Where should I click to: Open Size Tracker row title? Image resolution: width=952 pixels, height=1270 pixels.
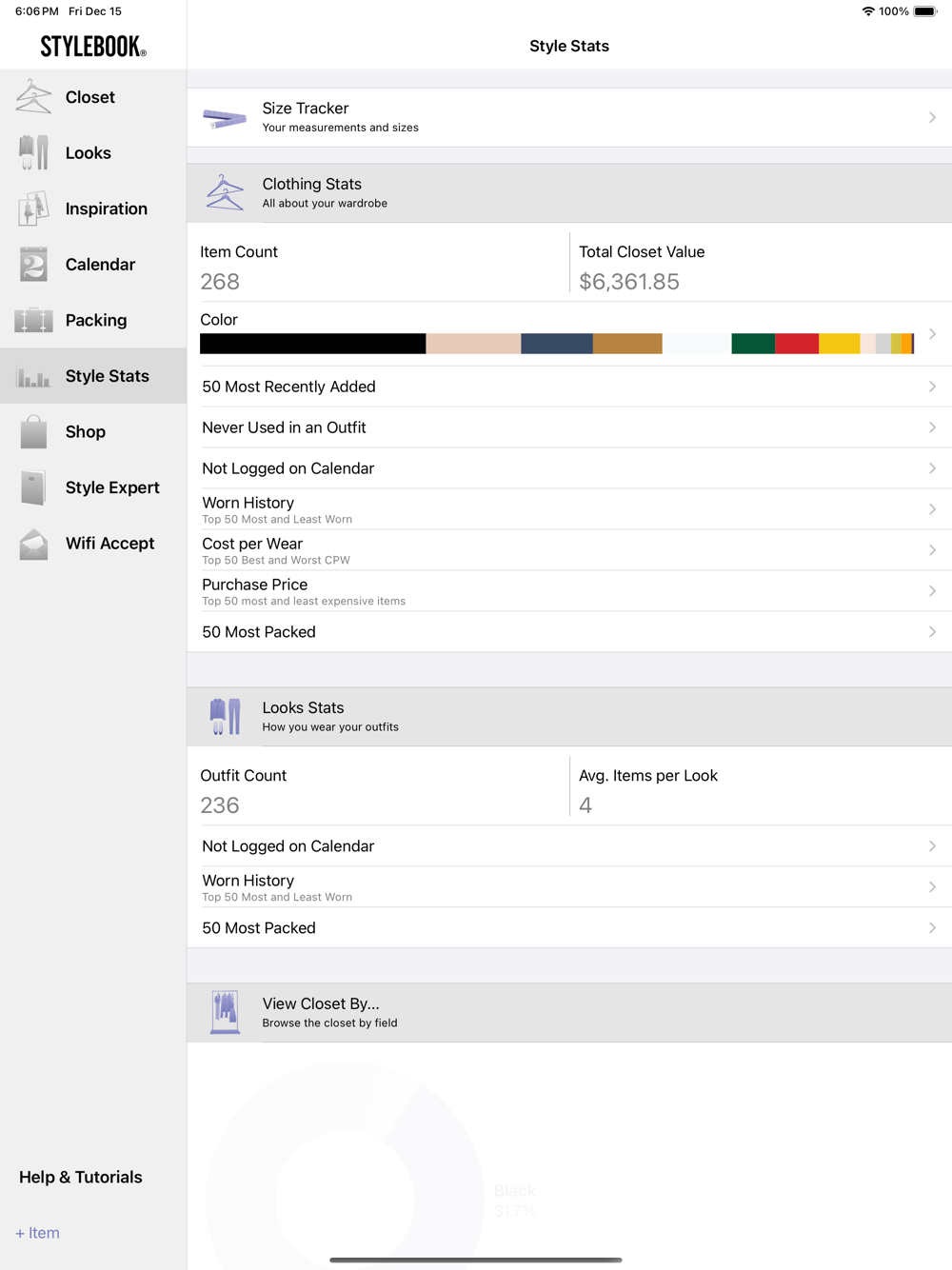tap(306, 109)
